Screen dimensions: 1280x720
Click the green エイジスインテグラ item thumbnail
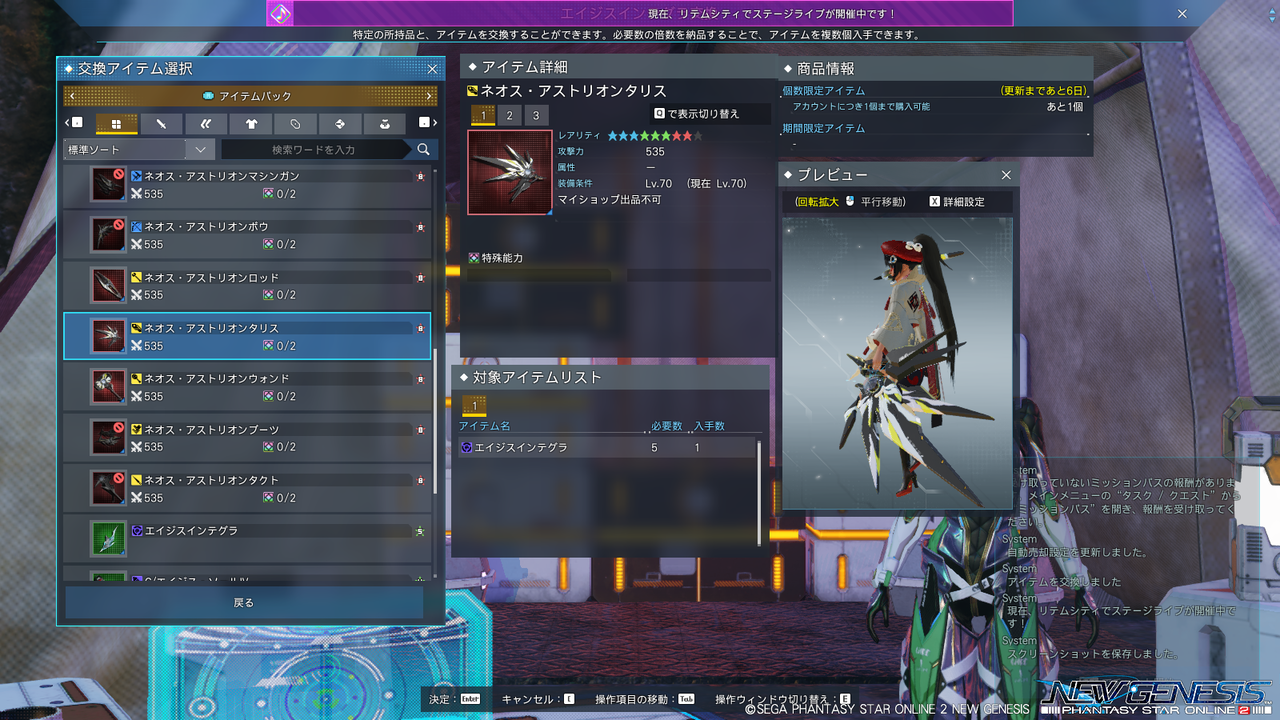(x=108, y=539)
